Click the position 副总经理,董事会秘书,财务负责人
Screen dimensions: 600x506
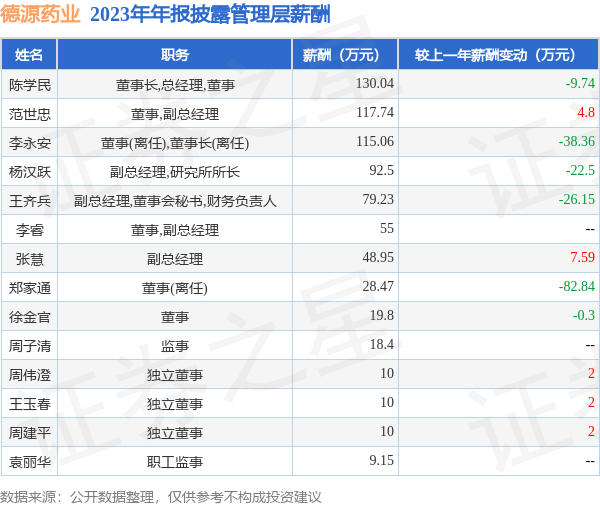(x=175, y=201)
